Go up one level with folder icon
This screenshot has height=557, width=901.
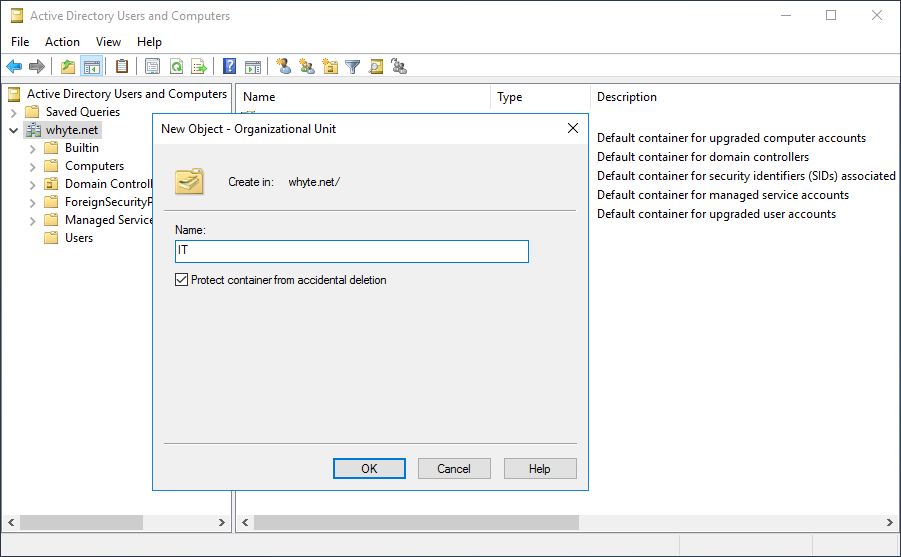68,67
